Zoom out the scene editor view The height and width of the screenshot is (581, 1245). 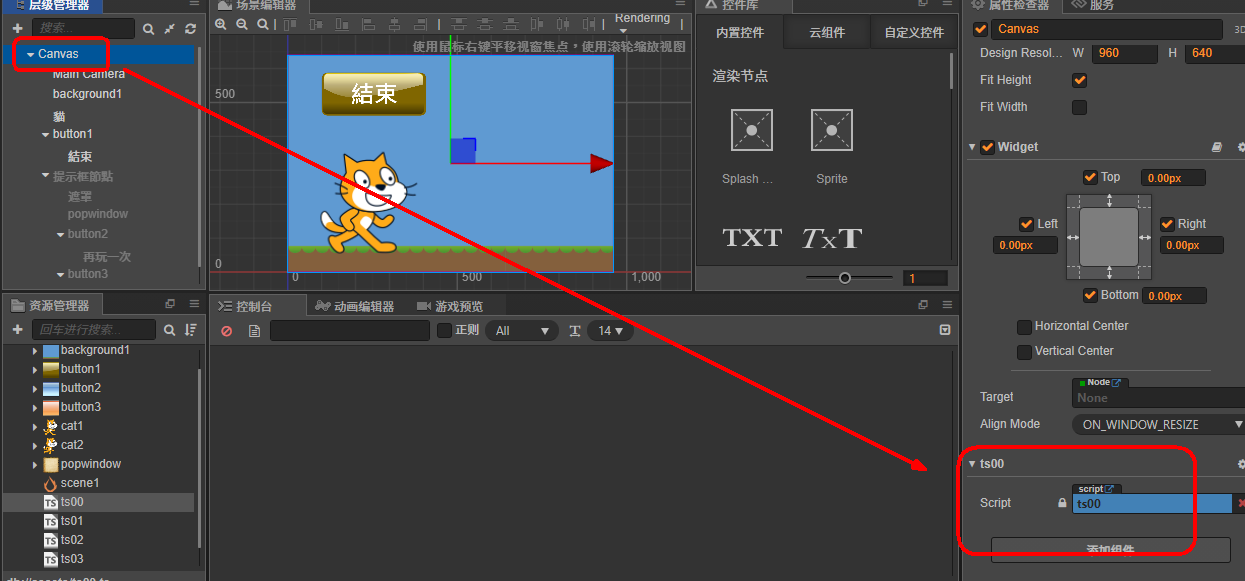pyautogui.click(x=241, y=24)
